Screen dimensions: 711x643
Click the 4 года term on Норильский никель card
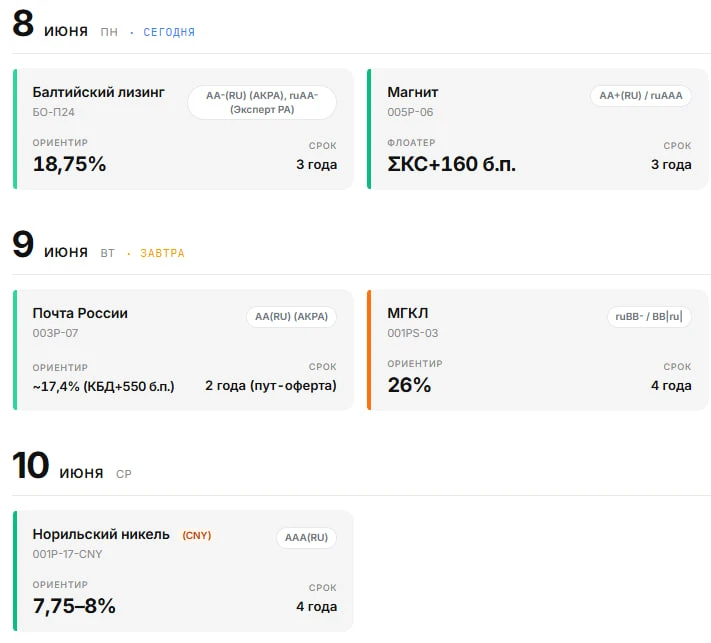(317, 607)
